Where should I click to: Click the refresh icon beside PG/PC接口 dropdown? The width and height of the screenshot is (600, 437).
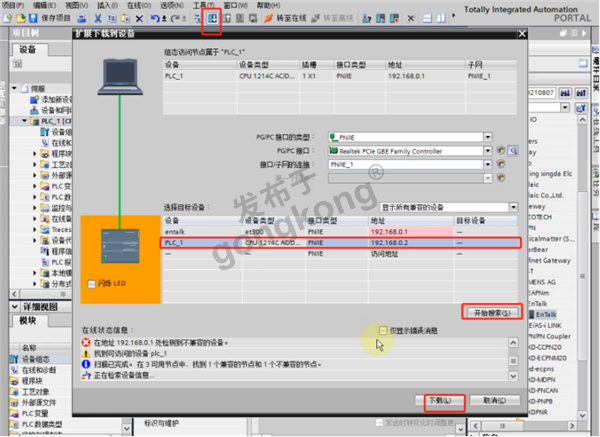(501, 150)
